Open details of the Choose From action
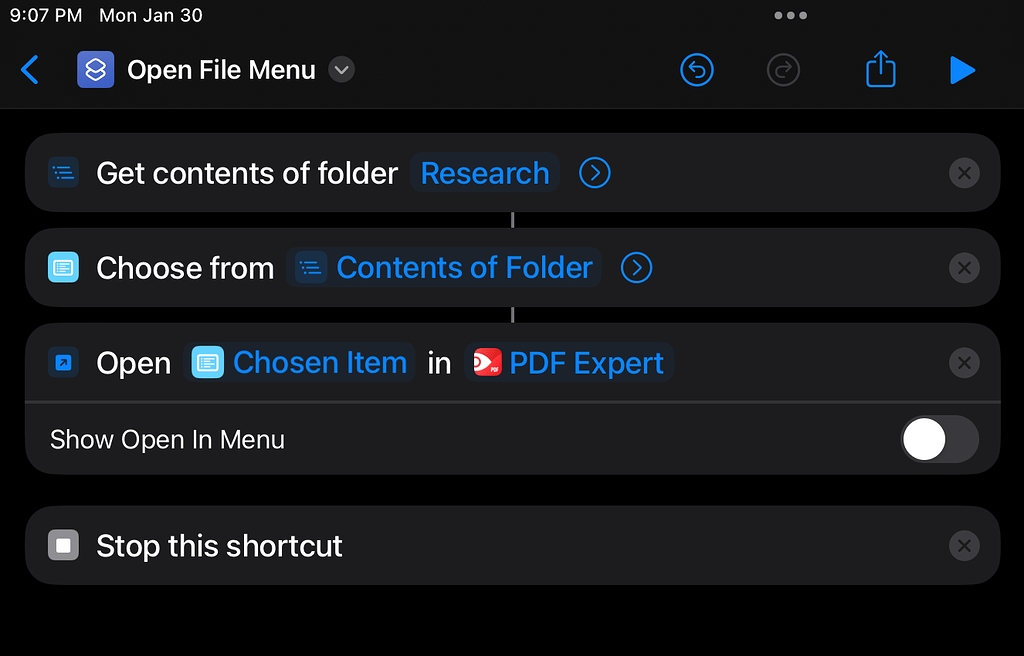 click(x=636, y=267)
